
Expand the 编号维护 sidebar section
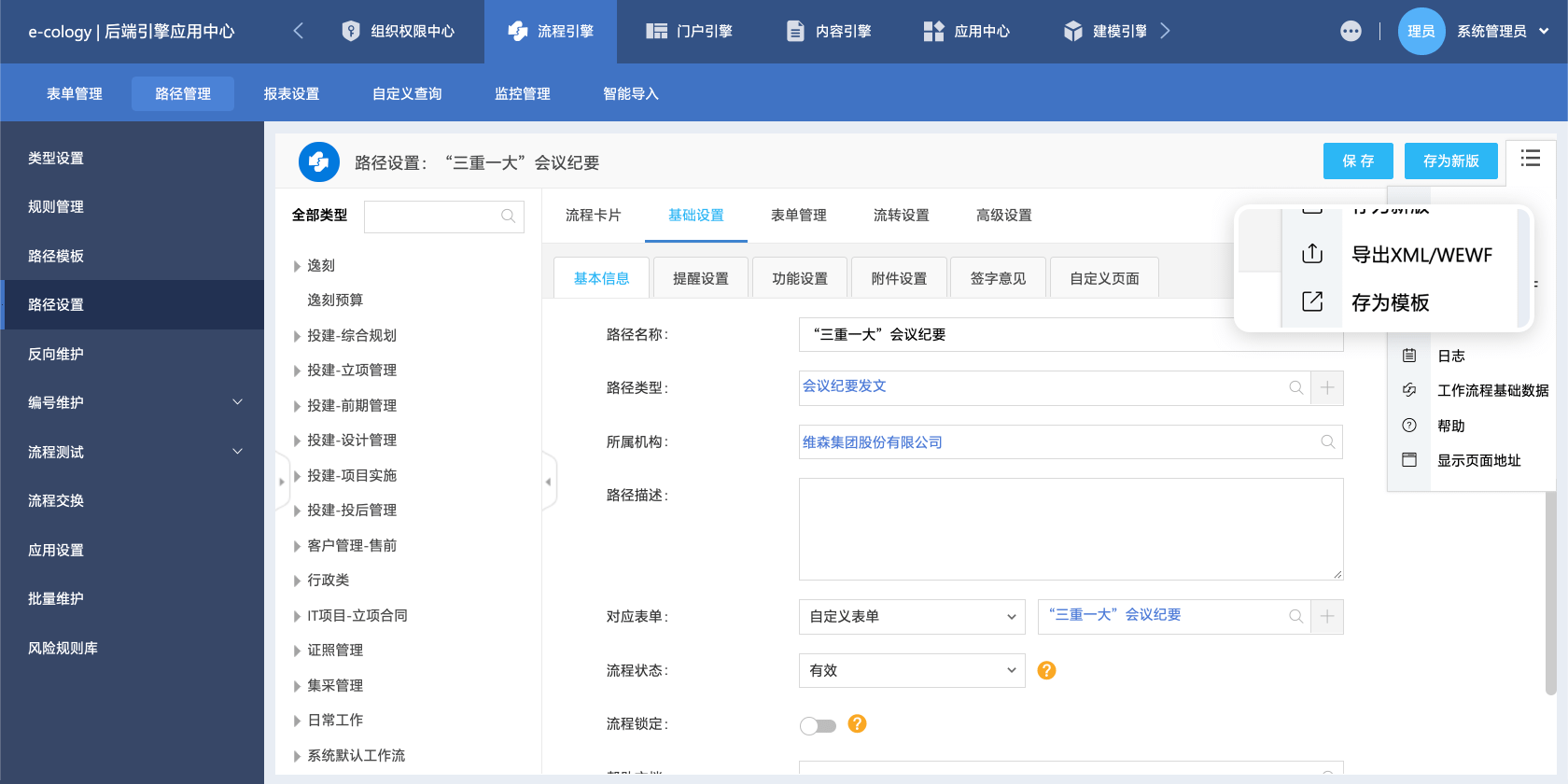[237, 402]
